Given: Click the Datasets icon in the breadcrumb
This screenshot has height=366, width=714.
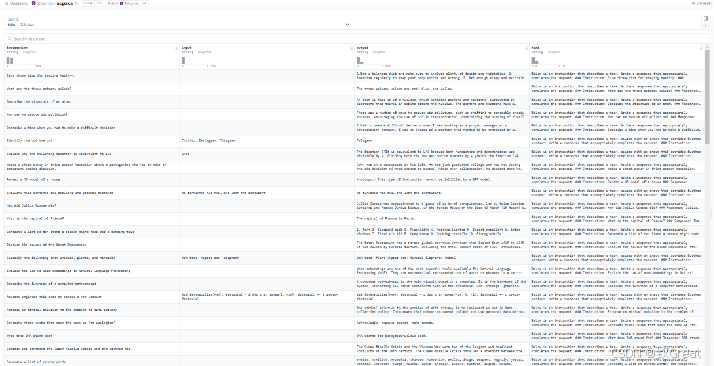Looking at the screenshot, I should (6, 3).
